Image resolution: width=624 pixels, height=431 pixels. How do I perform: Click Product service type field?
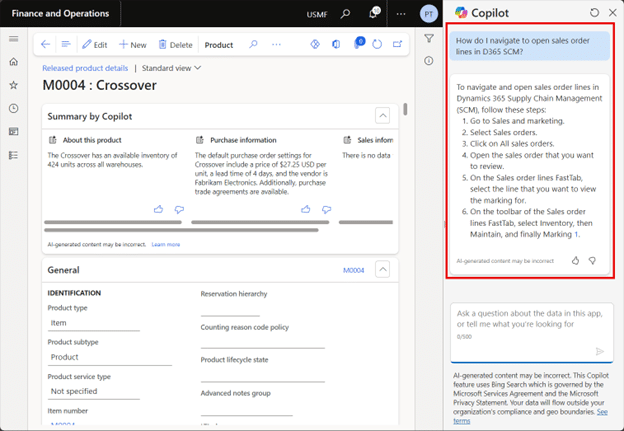94,392
